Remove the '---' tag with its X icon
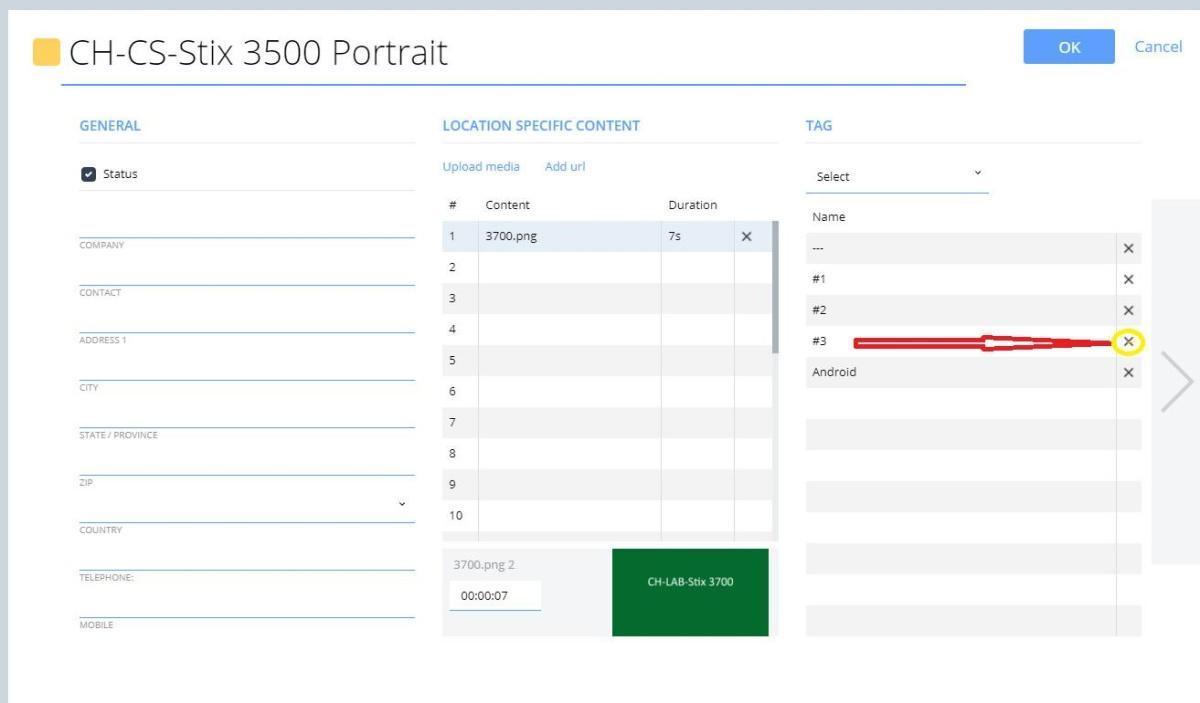 coord(1128,249)
